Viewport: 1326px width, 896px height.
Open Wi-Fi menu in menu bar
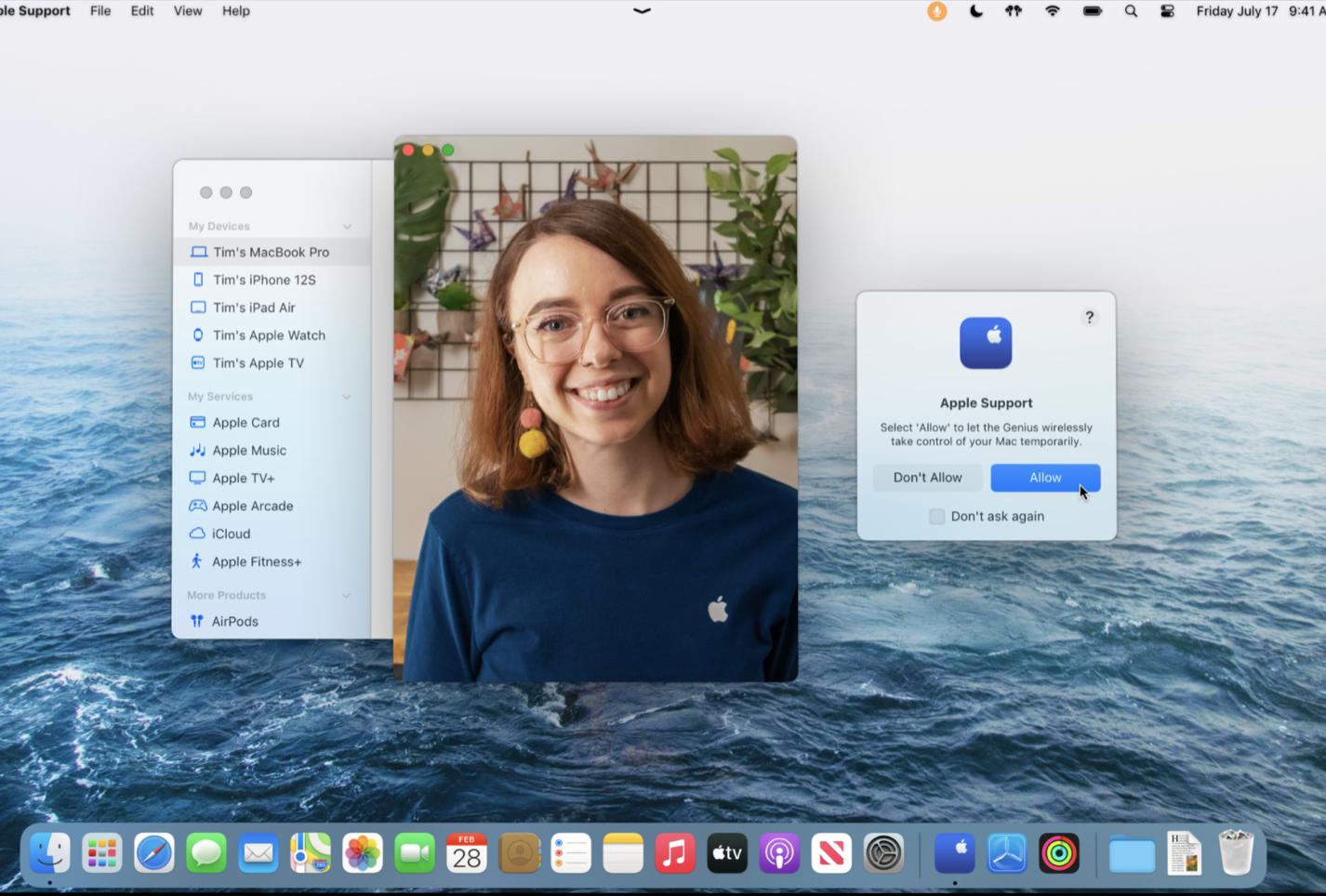pyautogui.click(x=1053, y=11)
